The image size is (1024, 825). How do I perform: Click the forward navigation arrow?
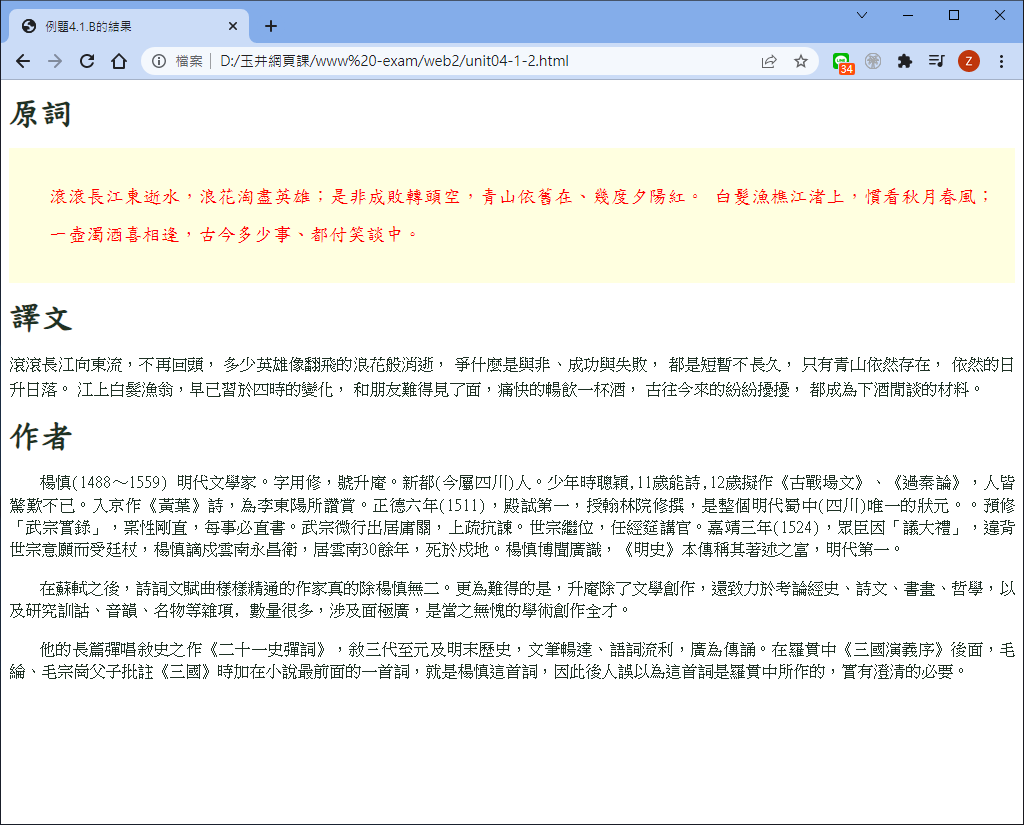coord(55,61)
